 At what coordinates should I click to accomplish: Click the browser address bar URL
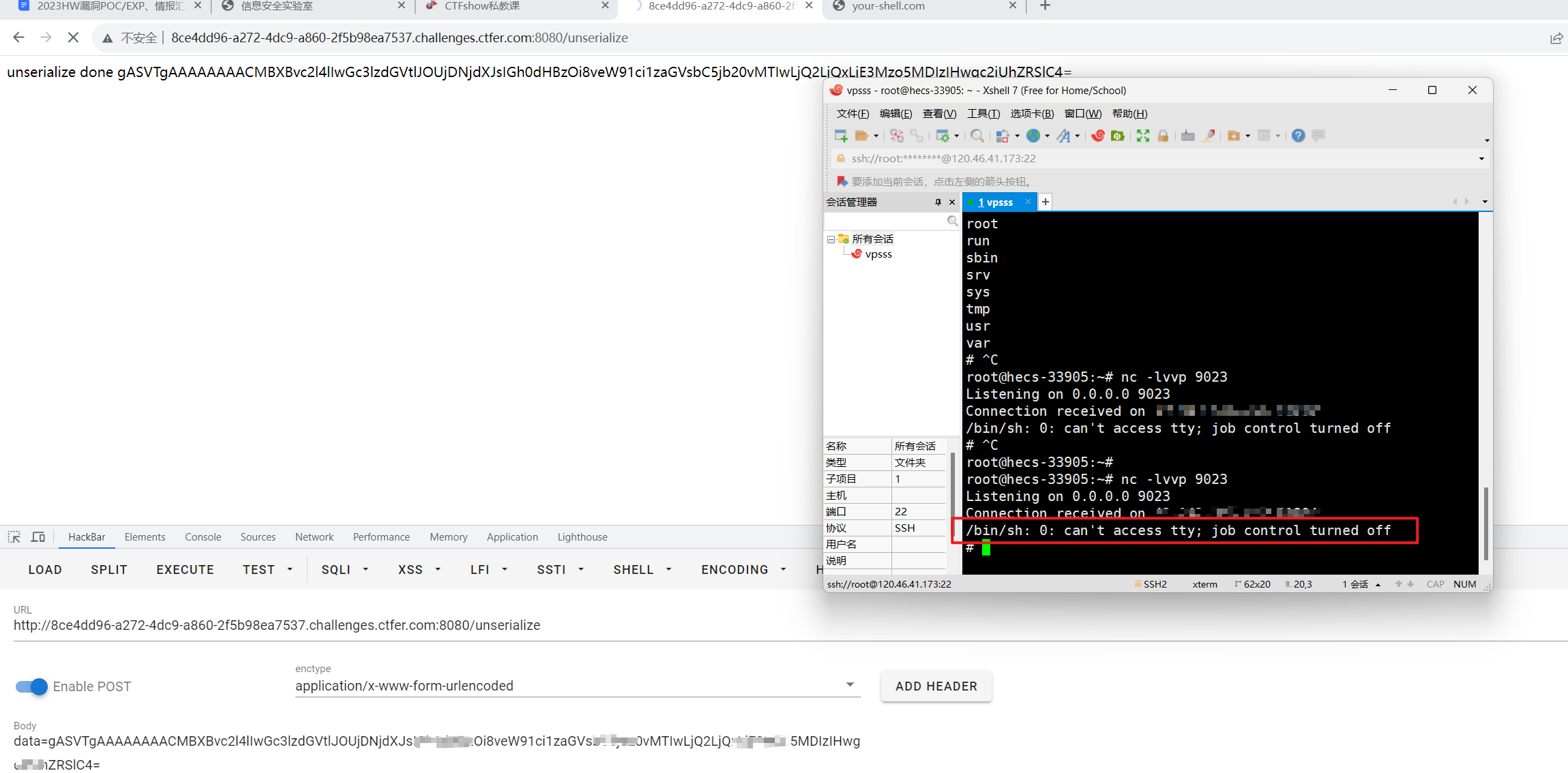(x=400, y=38)
